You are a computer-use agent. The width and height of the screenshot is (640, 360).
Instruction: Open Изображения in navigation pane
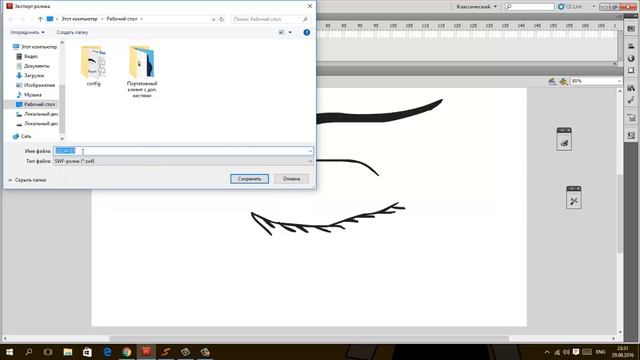(36, 85)
